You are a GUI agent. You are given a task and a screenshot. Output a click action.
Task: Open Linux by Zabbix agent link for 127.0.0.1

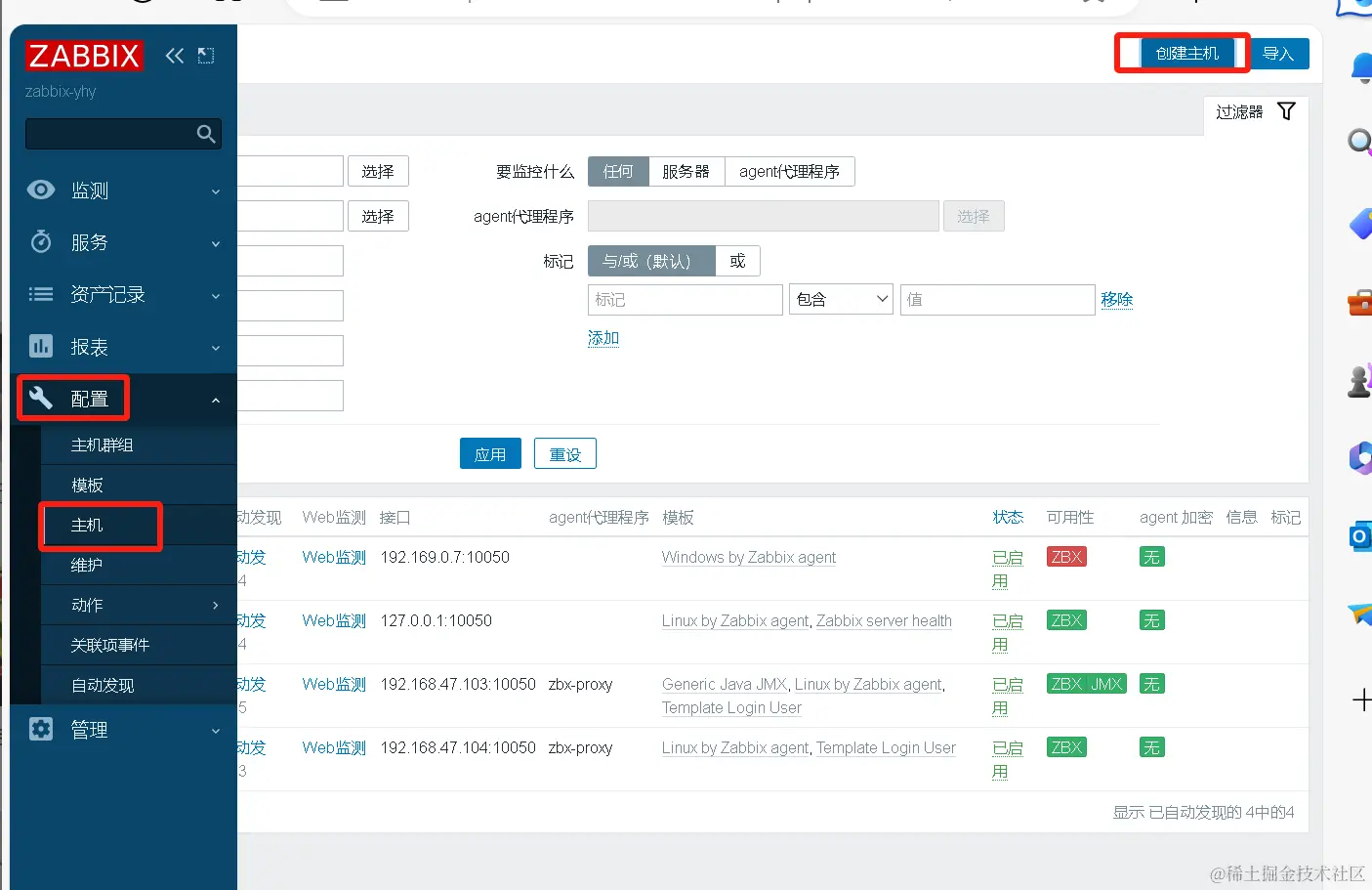735,620
